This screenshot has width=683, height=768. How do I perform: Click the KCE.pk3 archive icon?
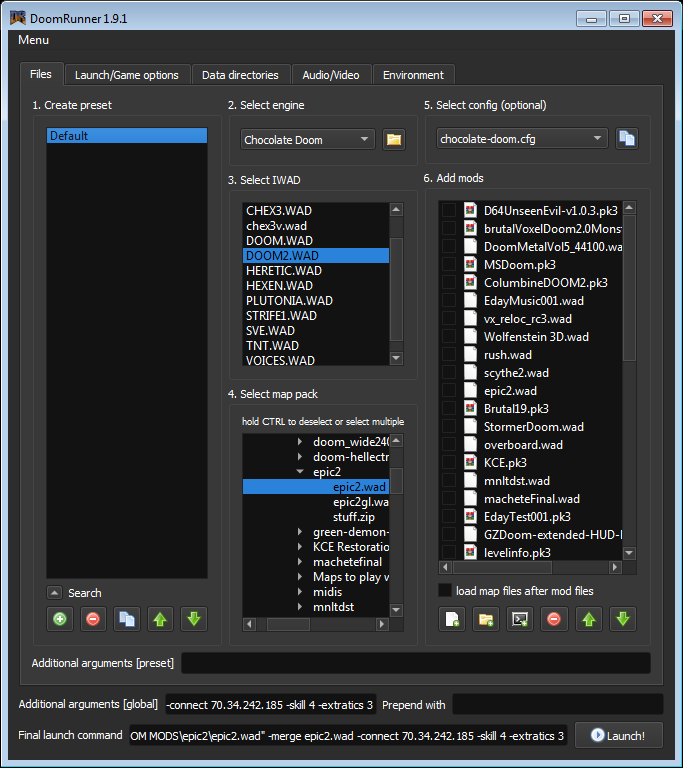pyautogui.click(x=470, y=462)
